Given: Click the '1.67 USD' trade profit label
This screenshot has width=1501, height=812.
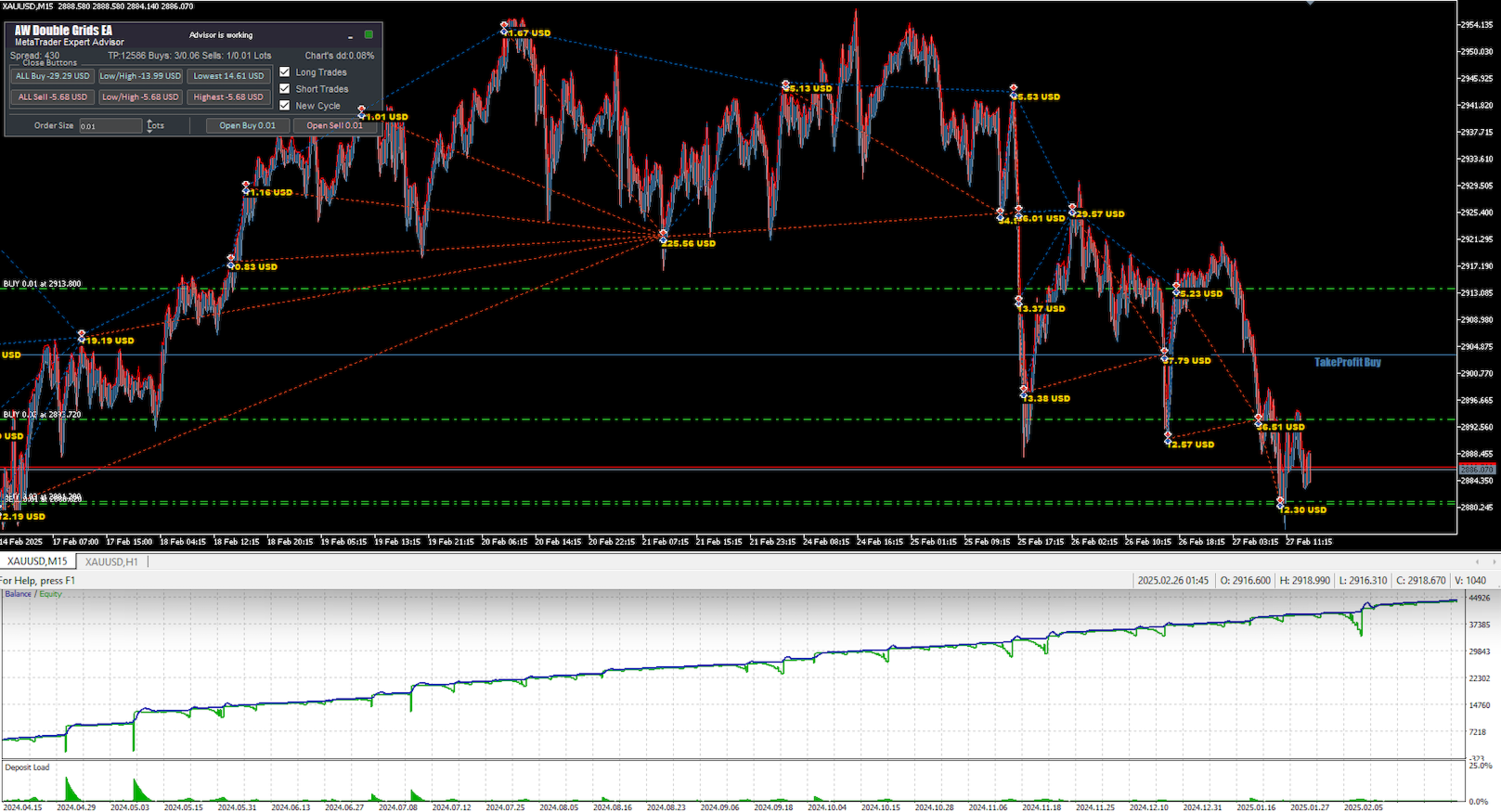Looking at the screenshot, I should tap(529, 32).
